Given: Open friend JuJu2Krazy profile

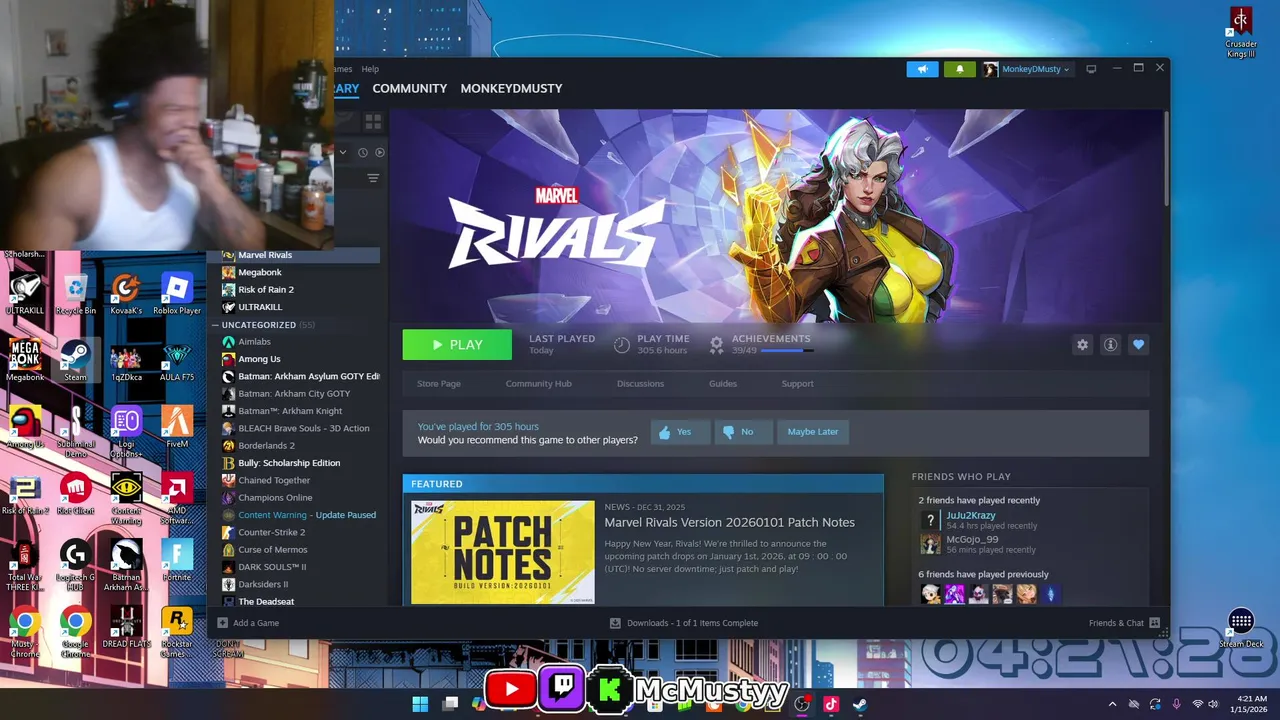Looking at the screenshot, I should (x=971, y=515).
